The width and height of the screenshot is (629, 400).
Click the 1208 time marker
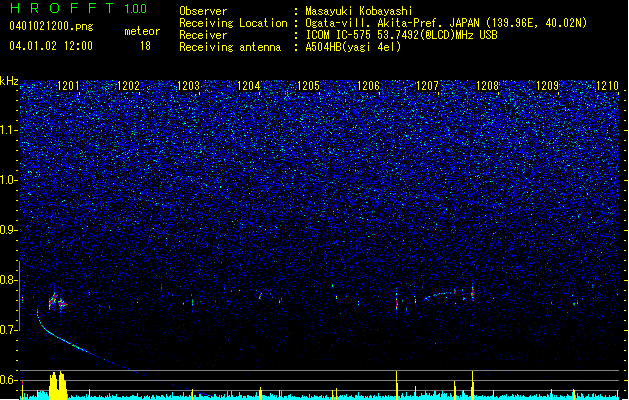click(487, 85)
